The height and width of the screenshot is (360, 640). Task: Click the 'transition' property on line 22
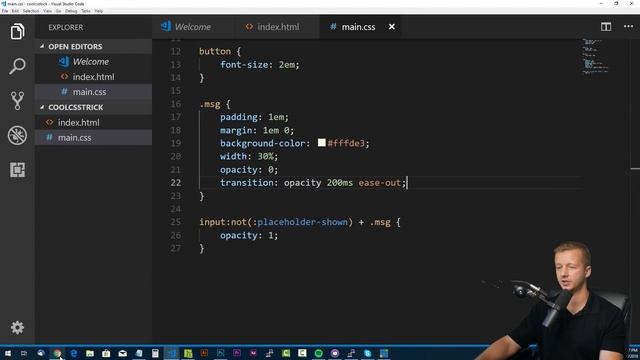coord(247,182)
